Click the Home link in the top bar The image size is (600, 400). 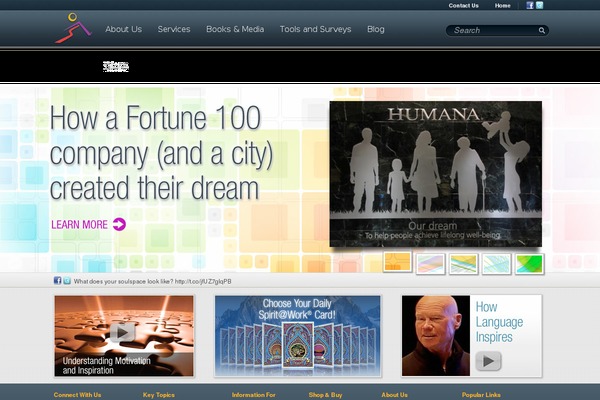click(x=502, y=6)
